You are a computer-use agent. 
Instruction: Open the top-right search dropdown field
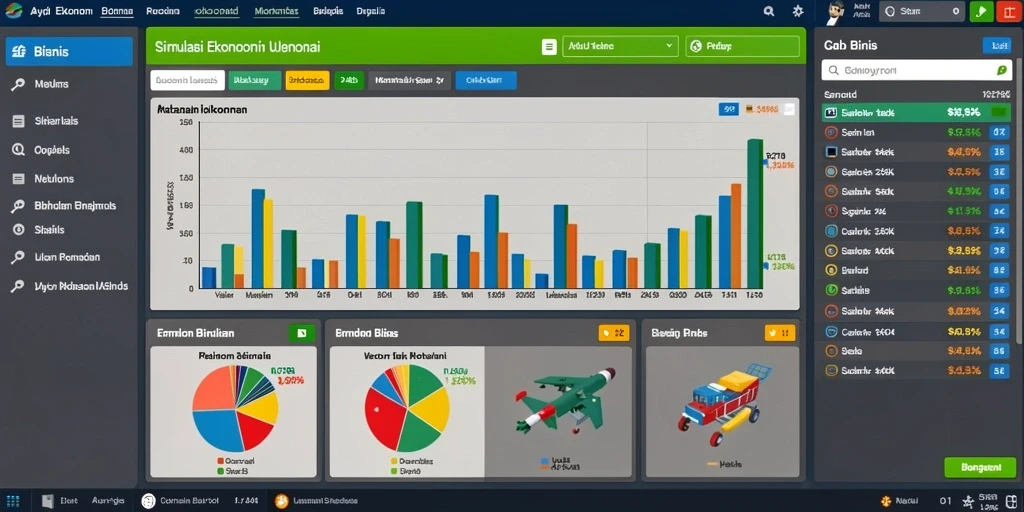921,11
